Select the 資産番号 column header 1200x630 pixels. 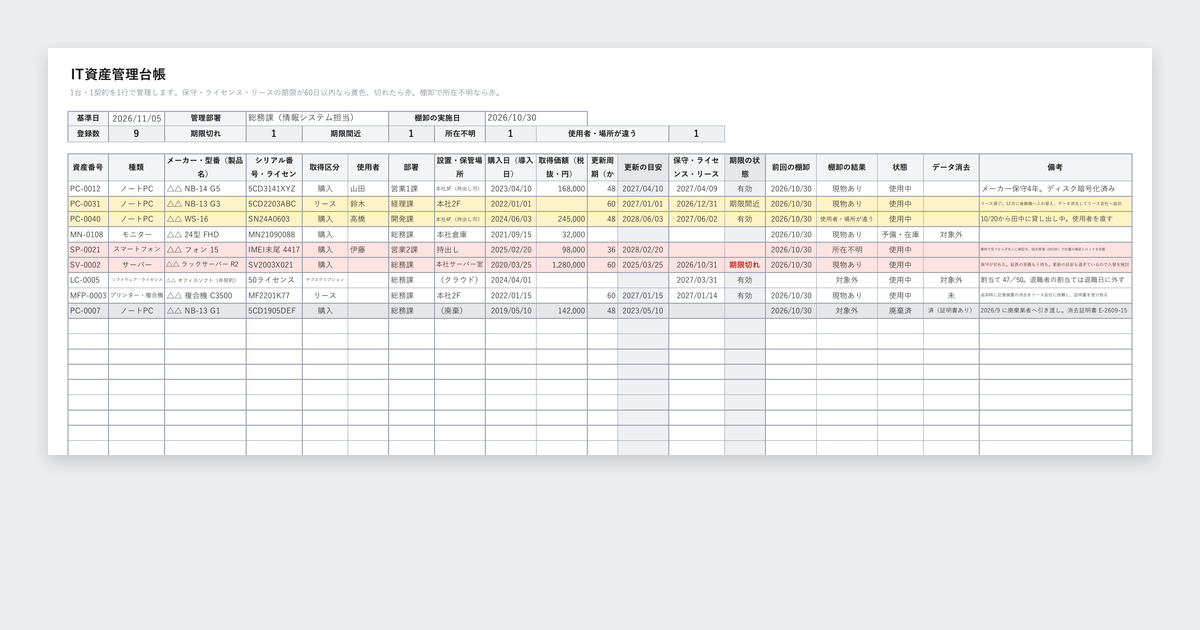[x=88, y=167]
